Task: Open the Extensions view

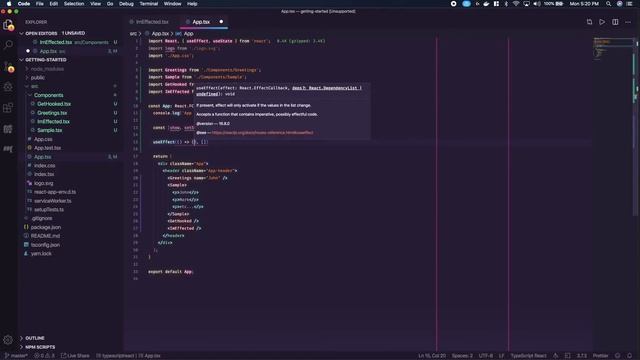Action: pos(8,108)
